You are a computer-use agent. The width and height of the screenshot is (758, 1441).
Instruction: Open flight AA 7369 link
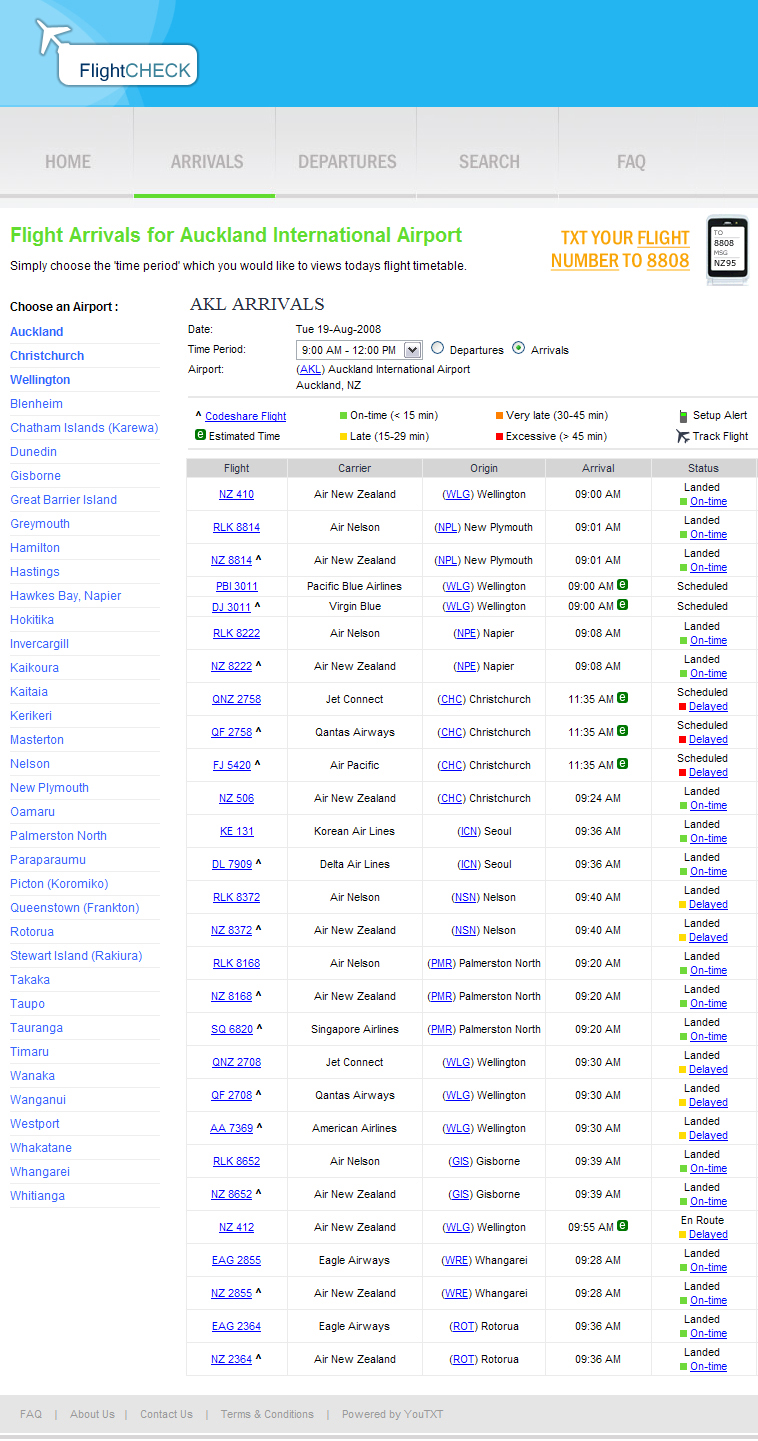click(232, 1128)
